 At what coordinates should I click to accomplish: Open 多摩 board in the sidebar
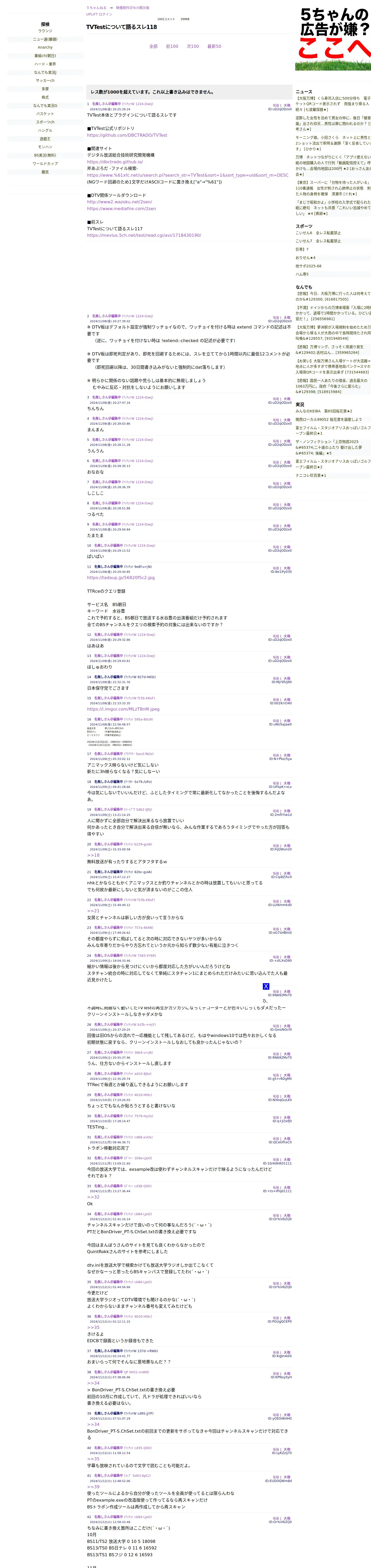pos(45,89)
